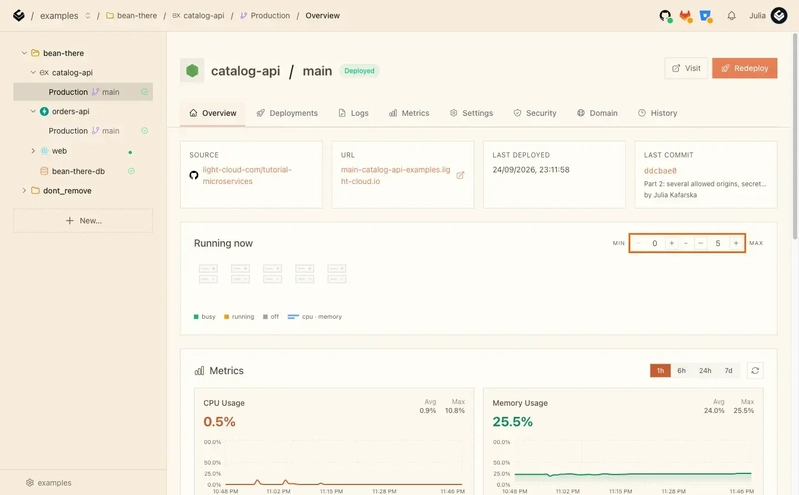799x495 pixels.
Task: Click the Light Cloud logo at top left
Action: (19, 16)
